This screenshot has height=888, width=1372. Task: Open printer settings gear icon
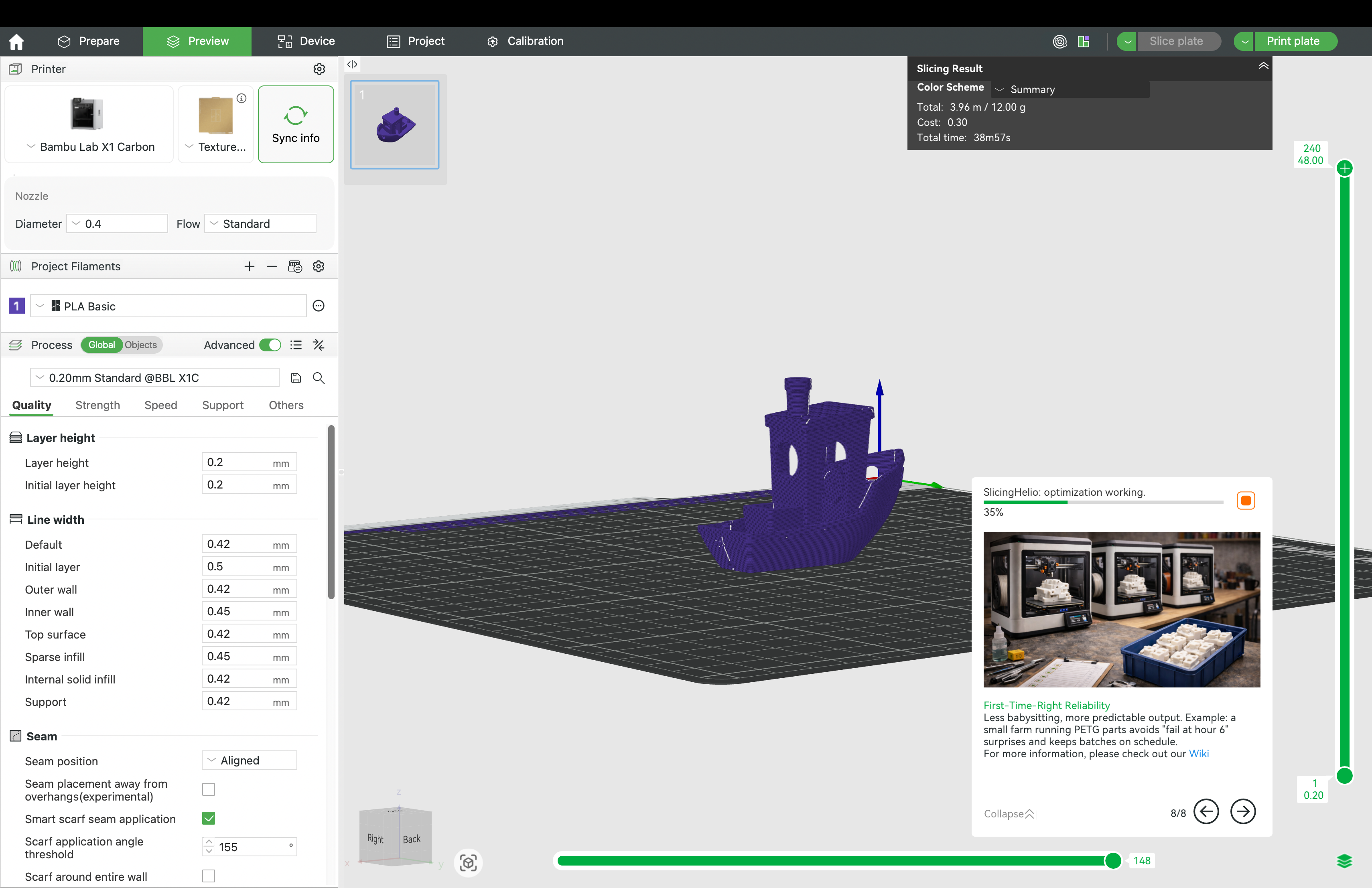(319, 69)
